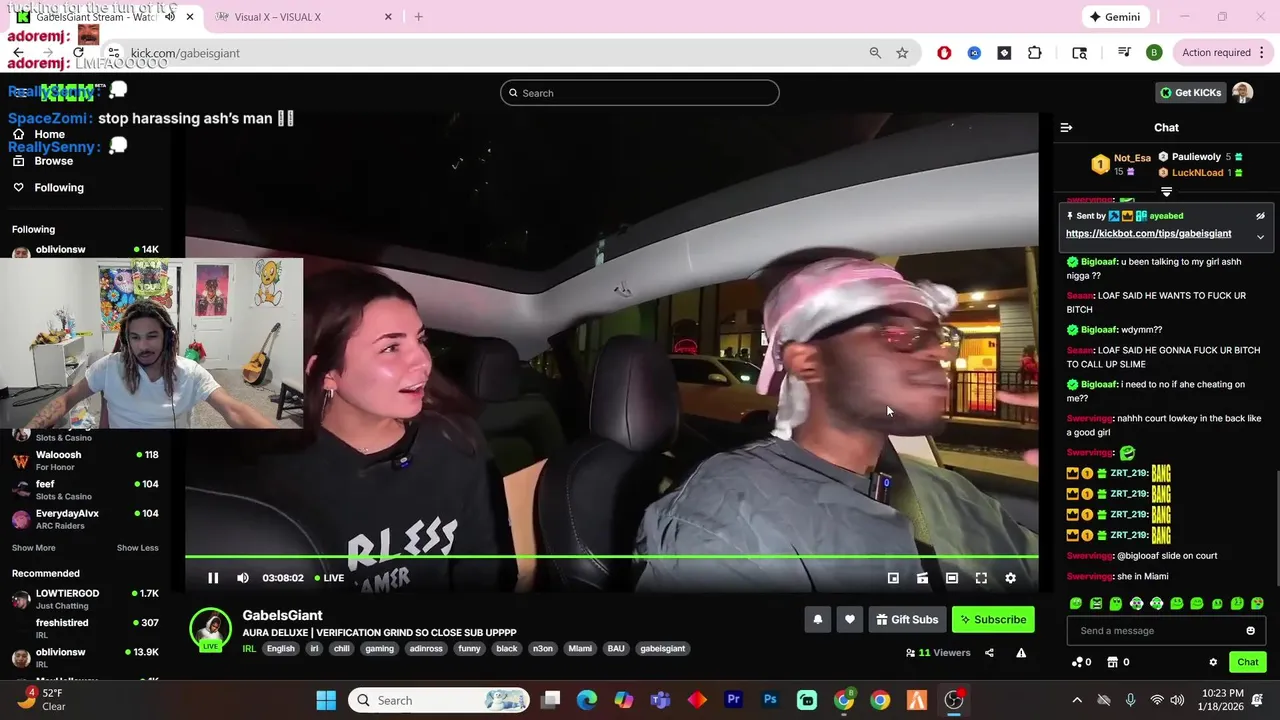
Task: Click the Gemini button in Chrome
Action: (1114, 17)
